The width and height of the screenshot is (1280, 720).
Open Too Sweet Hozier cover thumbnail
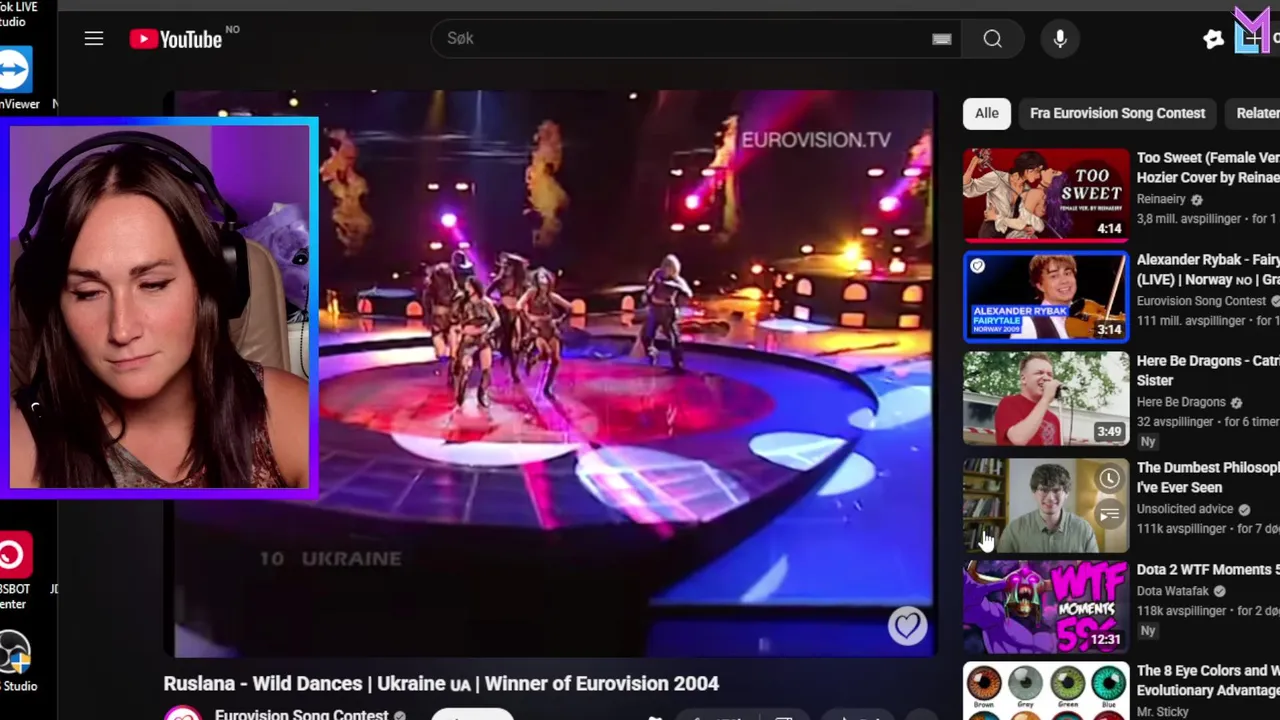click(x=1046, y=195)
